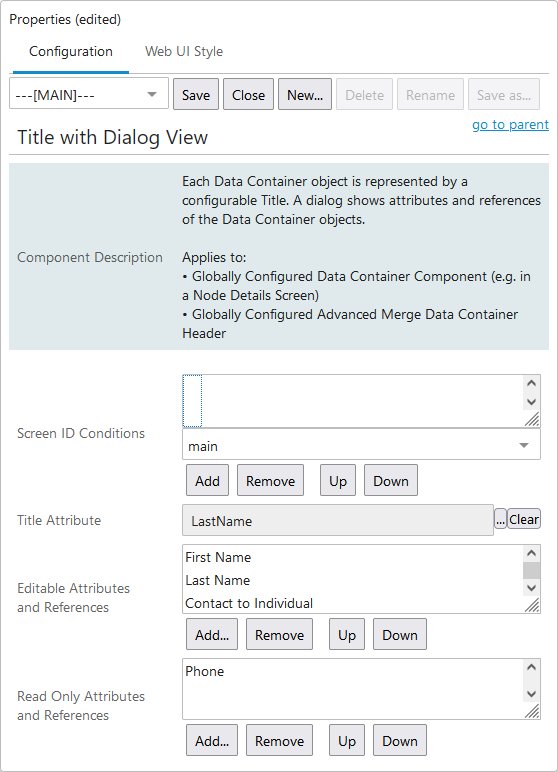Viewport: 558px width, 772px height.
Task: Move Screen ID condition Down
Action: point(391,481)
